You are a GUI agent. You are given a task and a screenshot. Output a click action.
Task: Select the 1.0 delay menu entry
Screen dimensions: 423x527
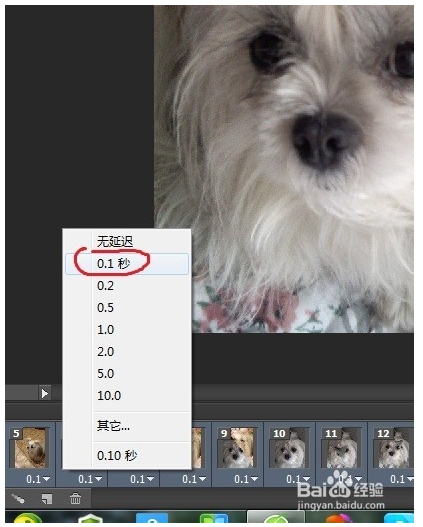click(127, 330)
